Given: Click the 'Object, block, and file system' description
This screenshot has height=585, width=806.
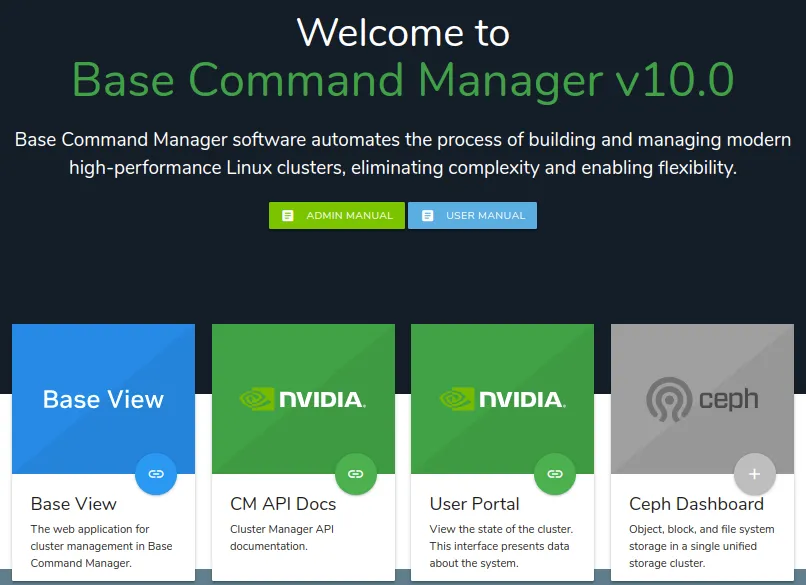Looking at the screenshot, I should coord(701,546).
